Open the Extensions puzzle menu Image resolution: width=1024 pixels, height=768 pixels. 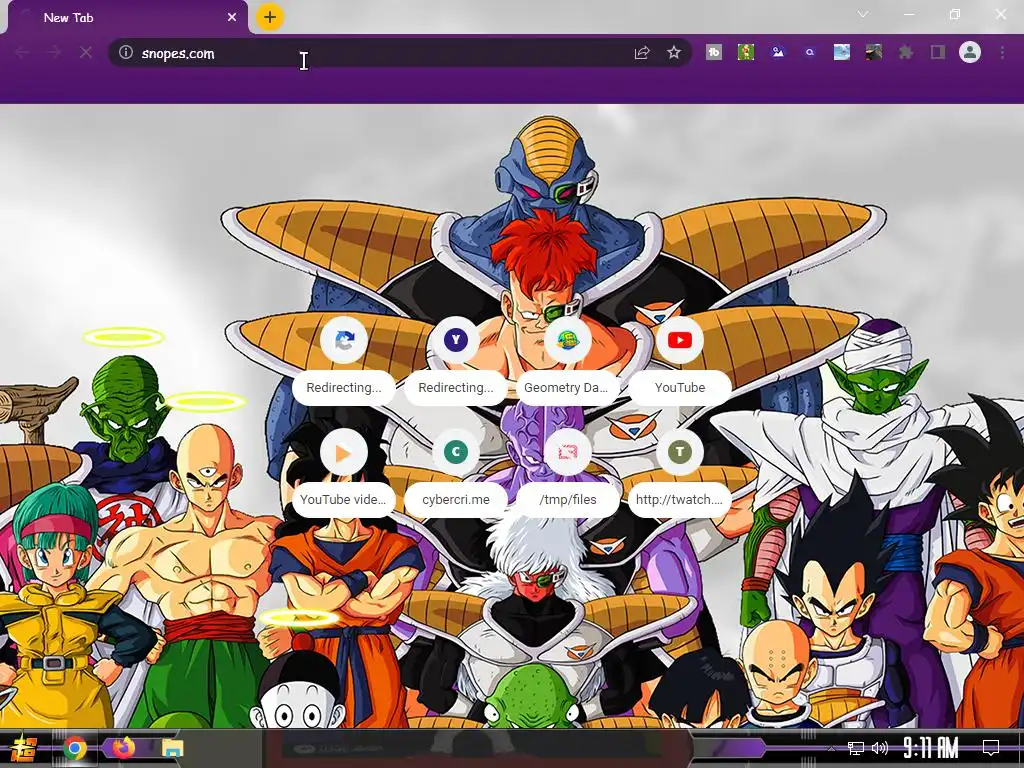(906, 52)
